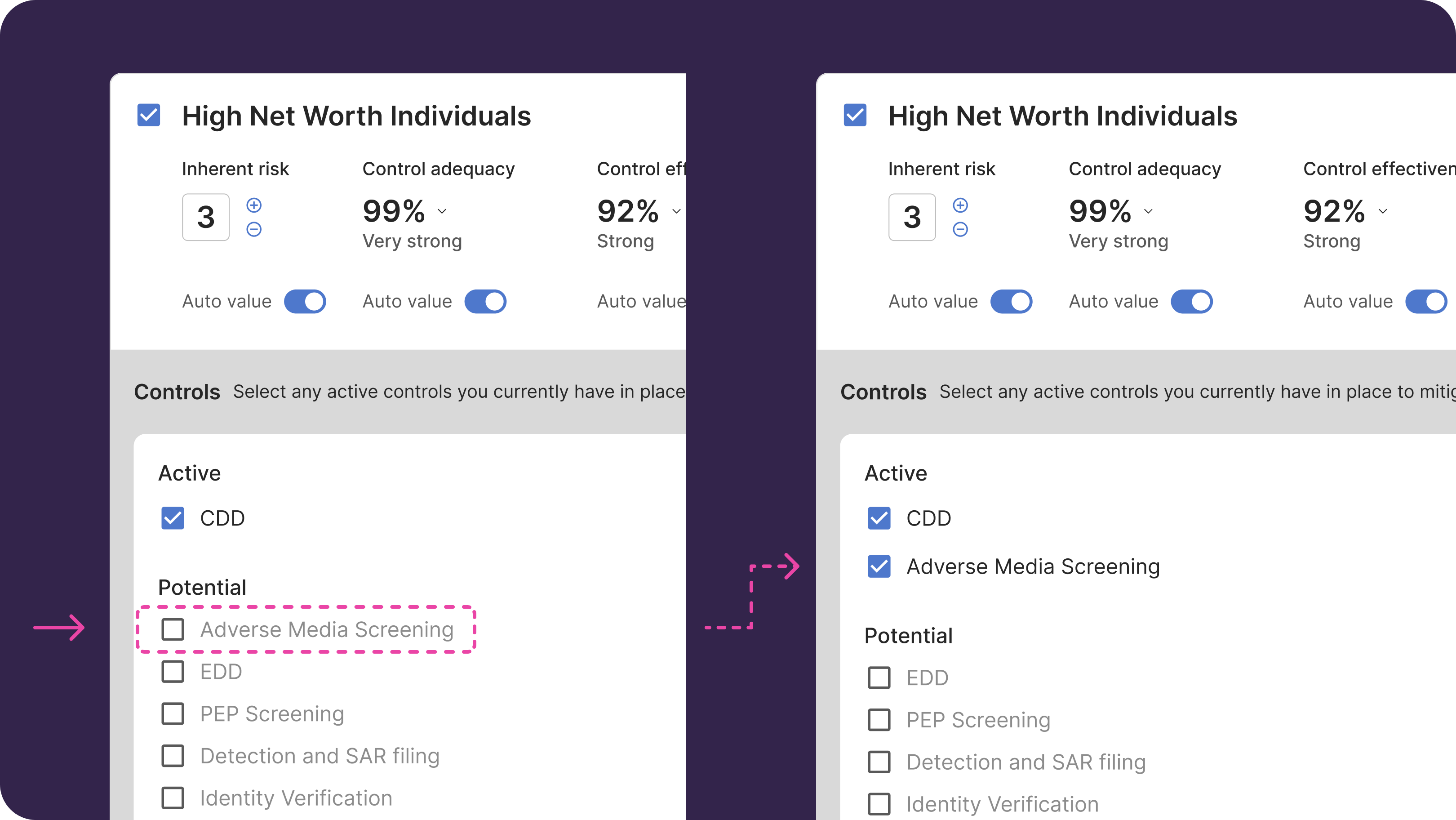
Task: Expand 99% Control adequacy dropdown, right panel
Action: click(x=1148, y=211)
